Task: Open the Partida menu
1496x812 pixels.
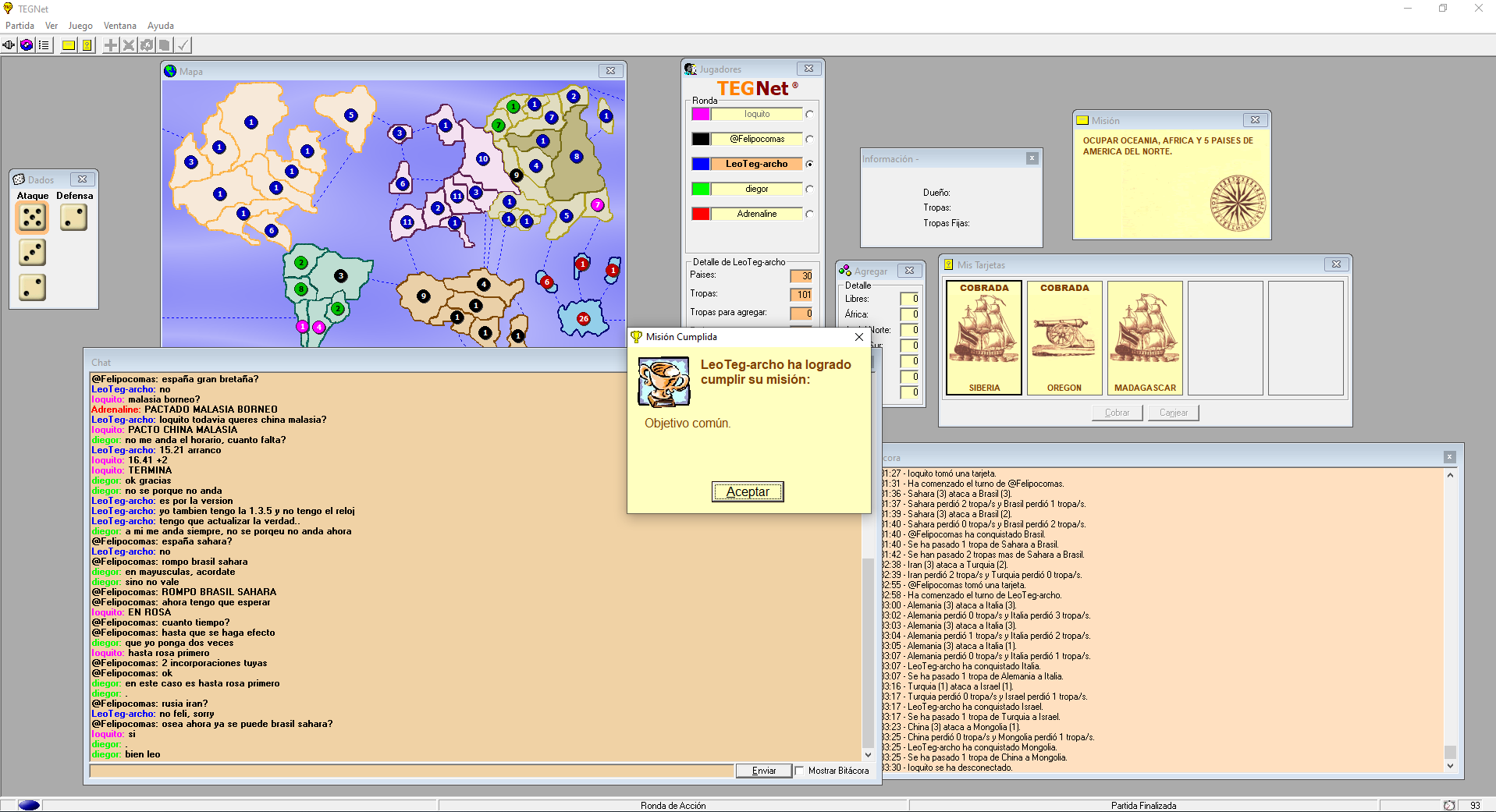Action: (x=20, y=26)
